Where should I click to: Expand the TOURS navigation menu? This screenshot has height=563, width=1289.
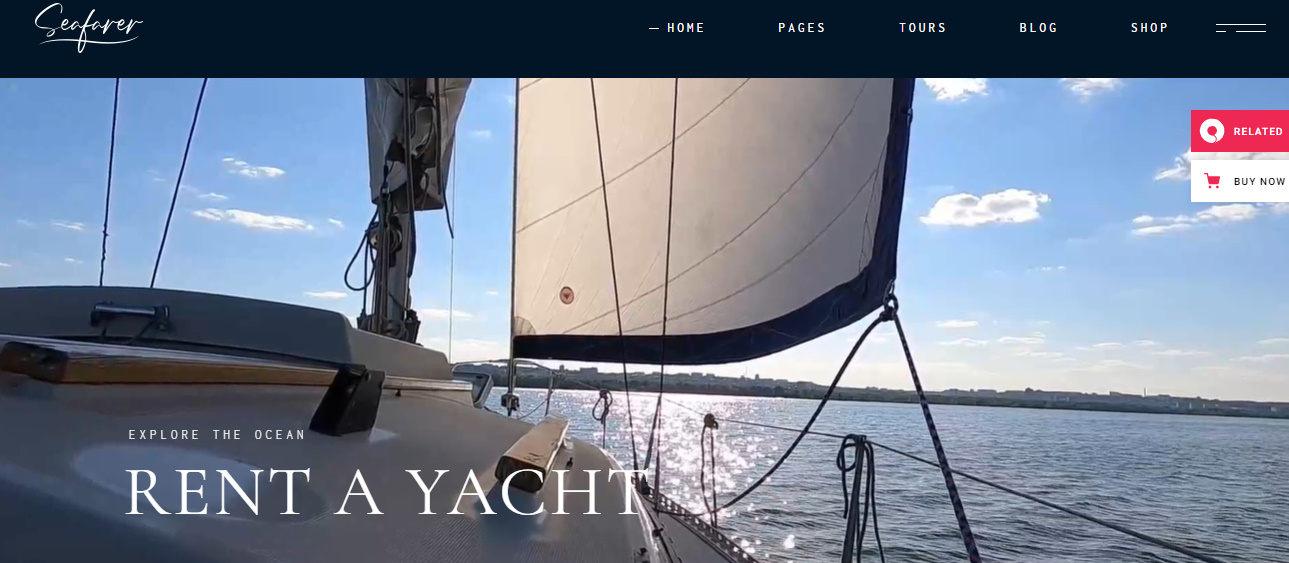coord(923,28)
